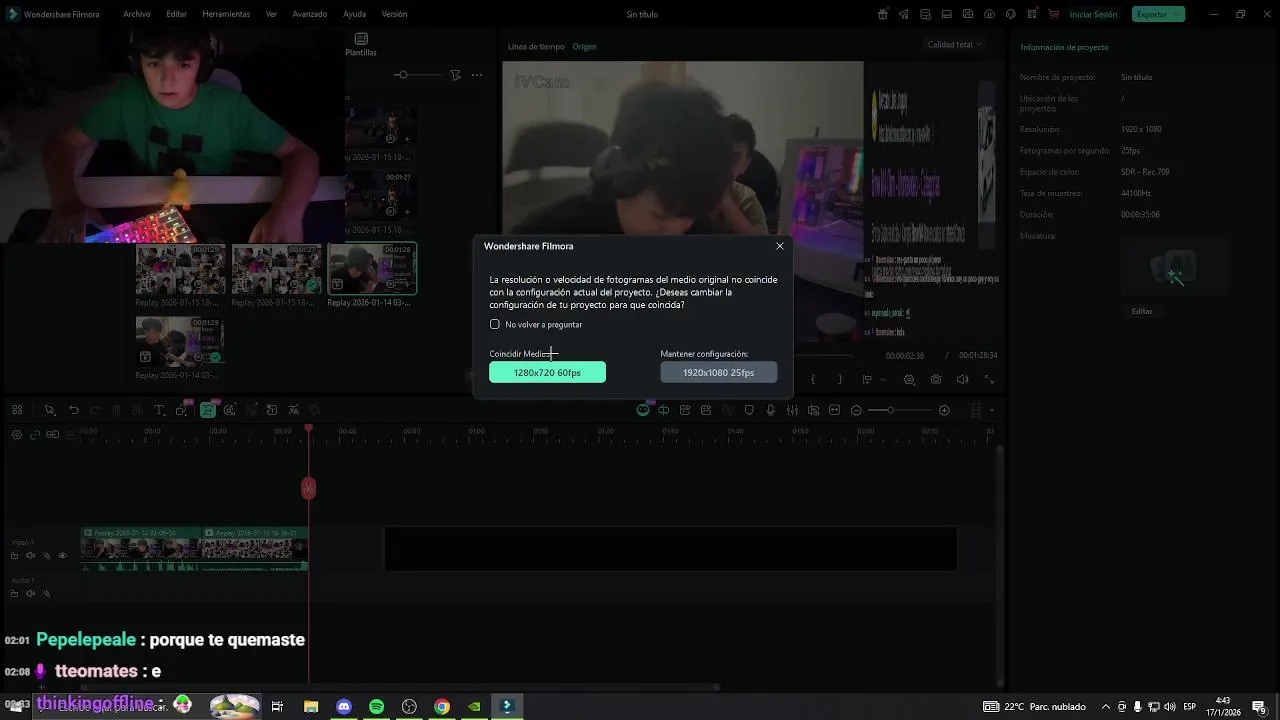
Task: Open Filmora icon in the taskbar
Action: click(506, 706)
